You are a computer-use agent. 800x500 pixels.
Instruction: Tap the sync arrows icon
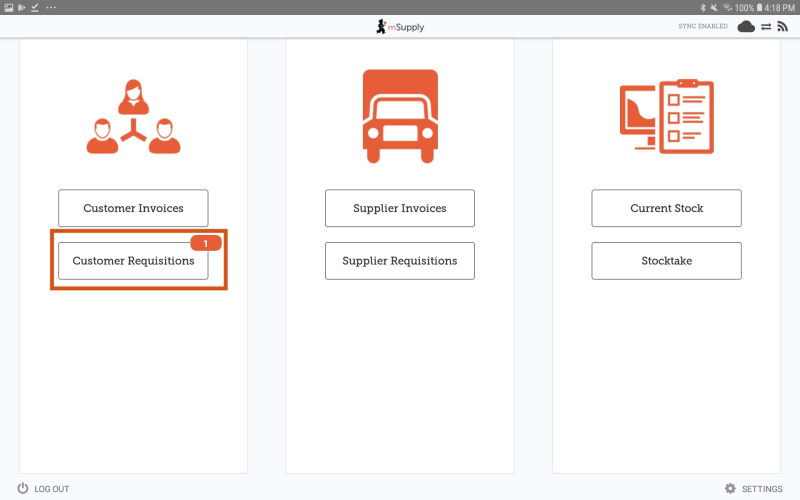pos(766,27)
